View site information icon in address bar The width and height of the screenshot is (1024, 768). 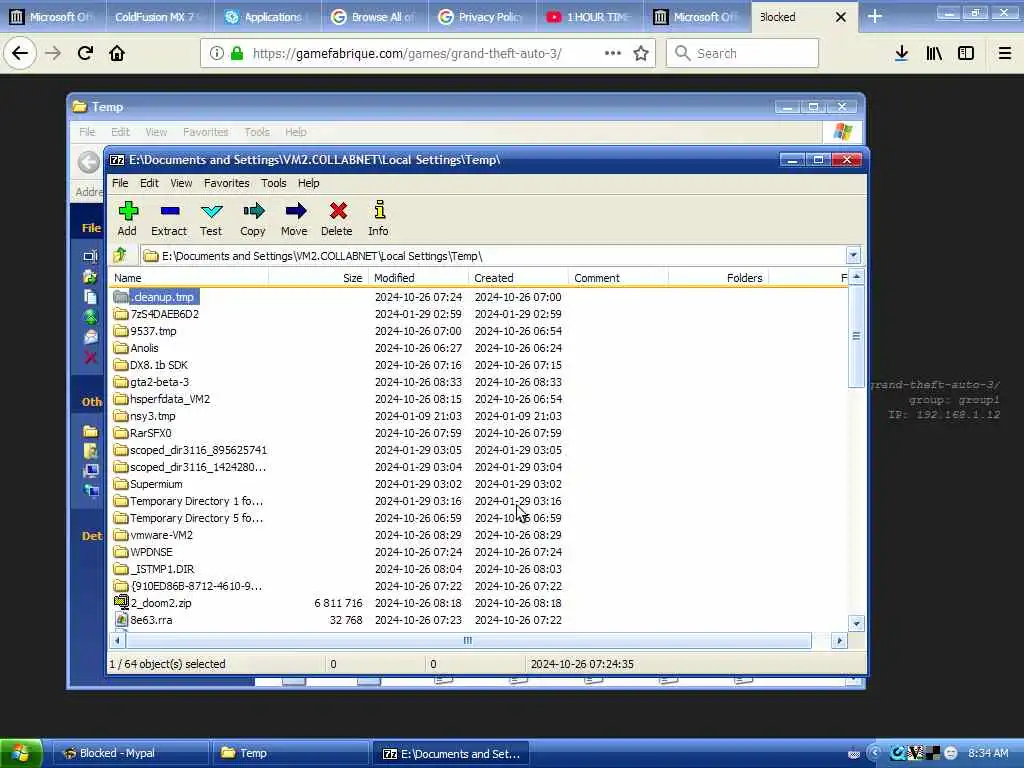click(x=216, y=53)
